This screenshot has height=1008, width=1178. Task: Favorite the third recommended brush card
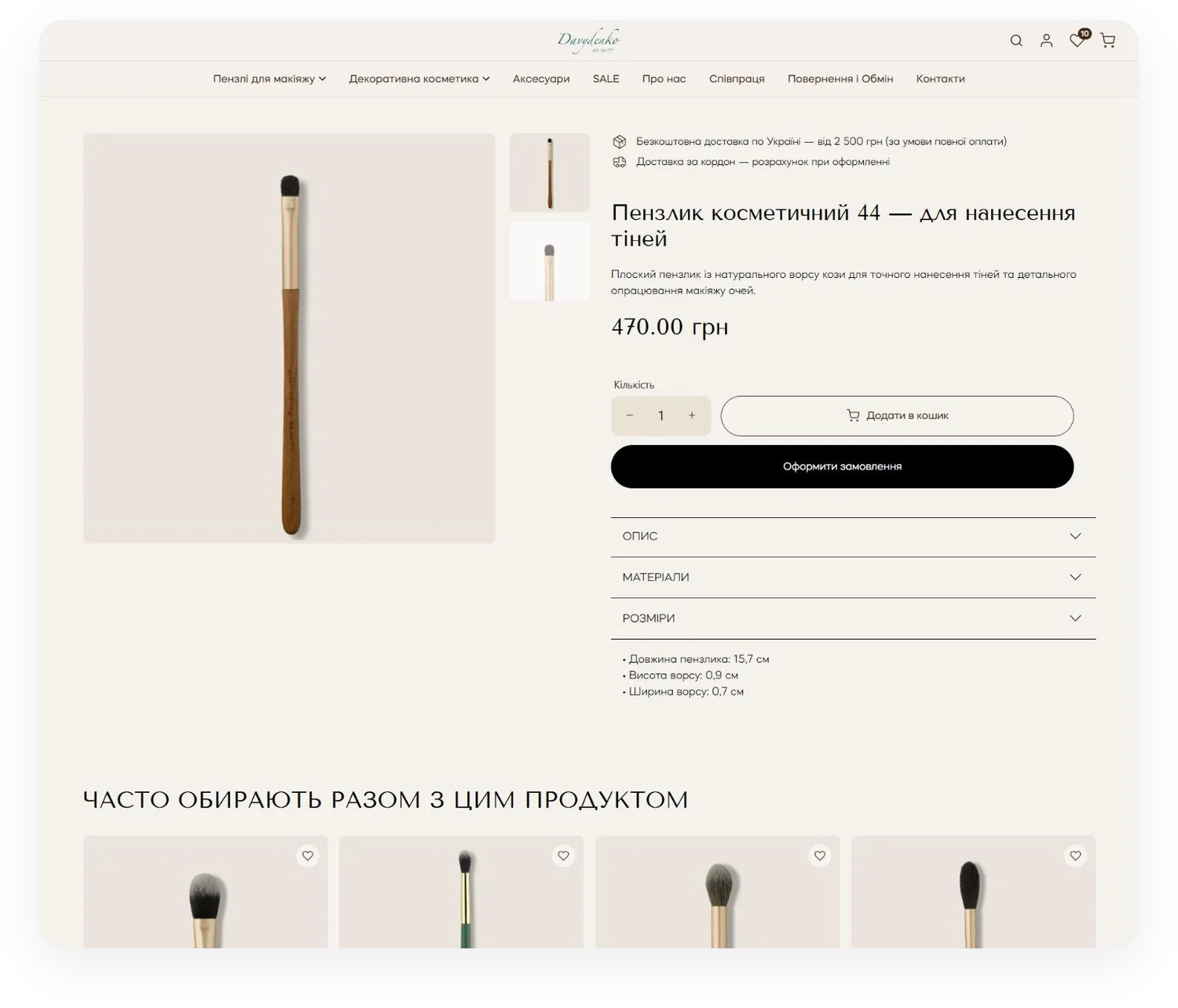click(820, 856)
